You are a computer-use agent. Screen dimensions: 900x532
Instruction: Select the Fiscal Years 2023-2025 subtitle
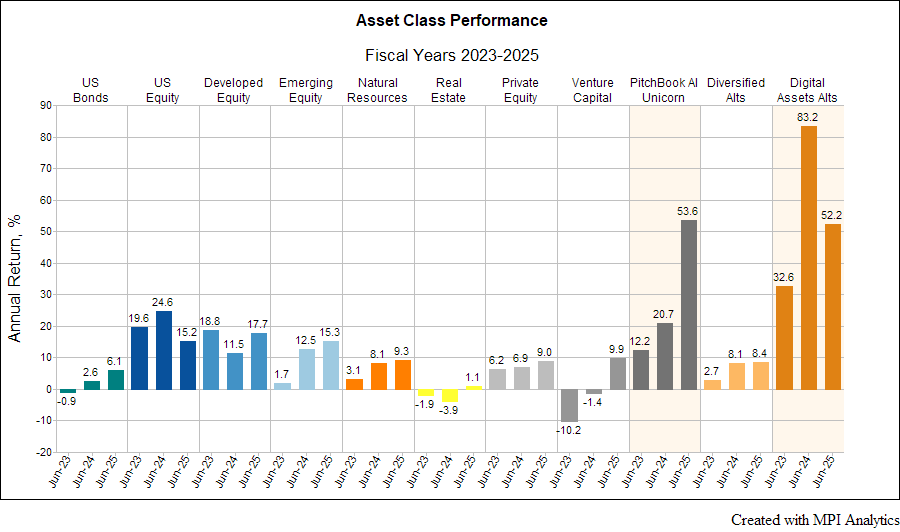[x=452, y=57]
